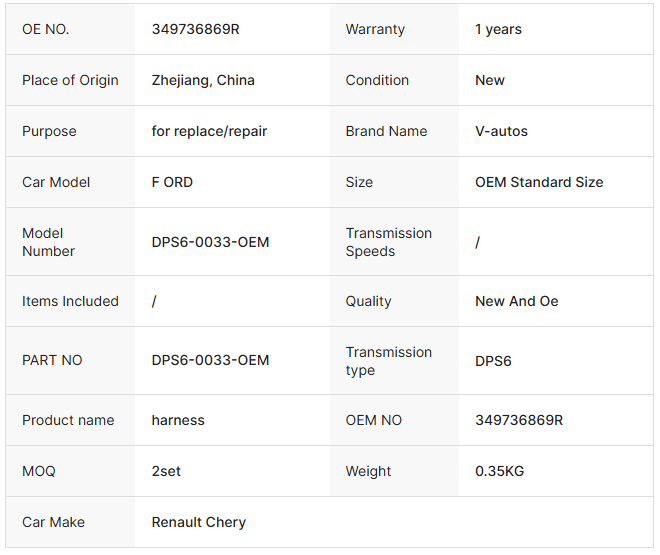Click the Transmission Speeds label
Image resolution: width=660 pixels, height=555 pixels.
[388, 242]
